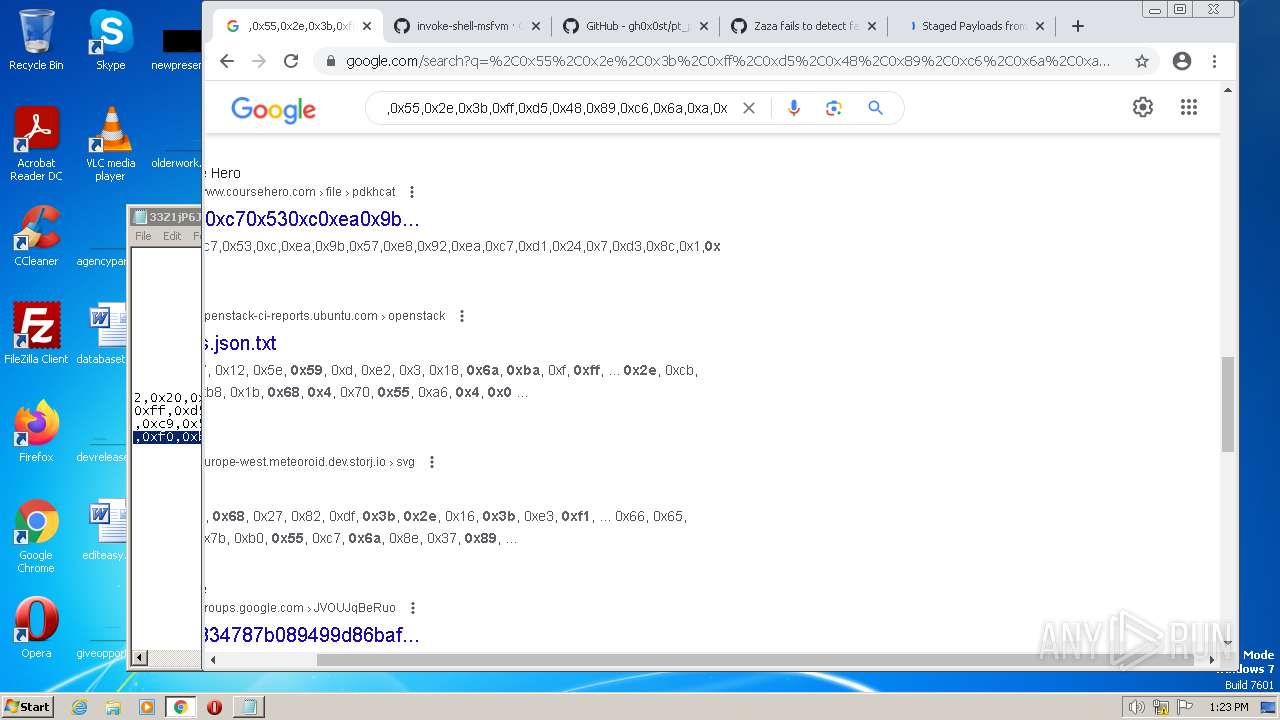
Task: Open more options for storj.io svg result
Action: (432, 462)
